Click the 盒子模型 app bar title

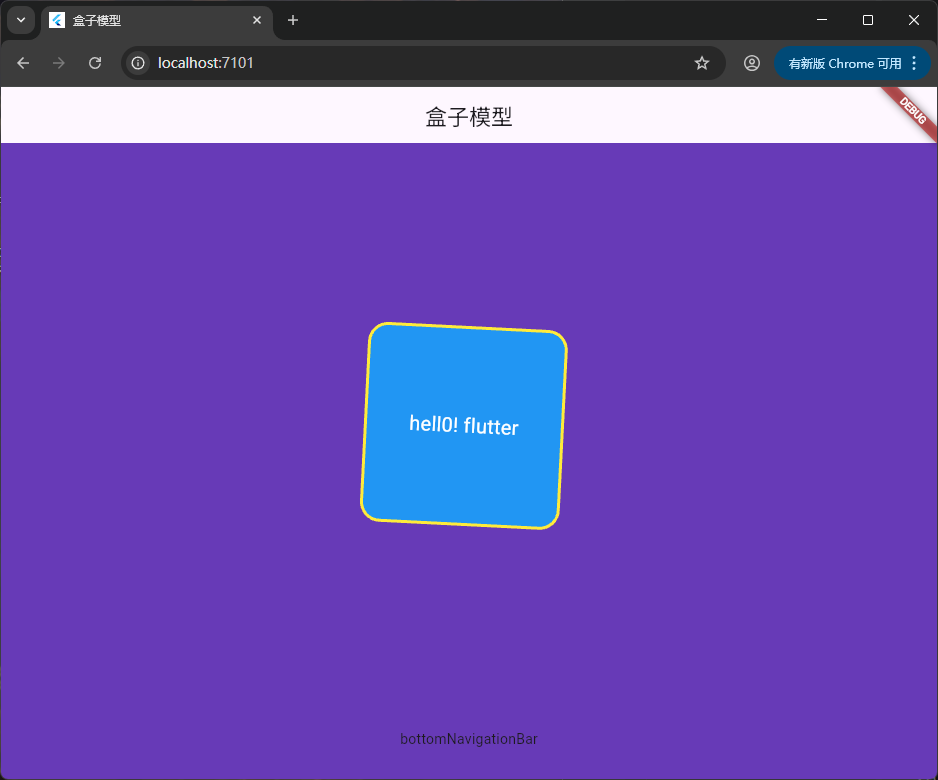[x=469, y=117]
